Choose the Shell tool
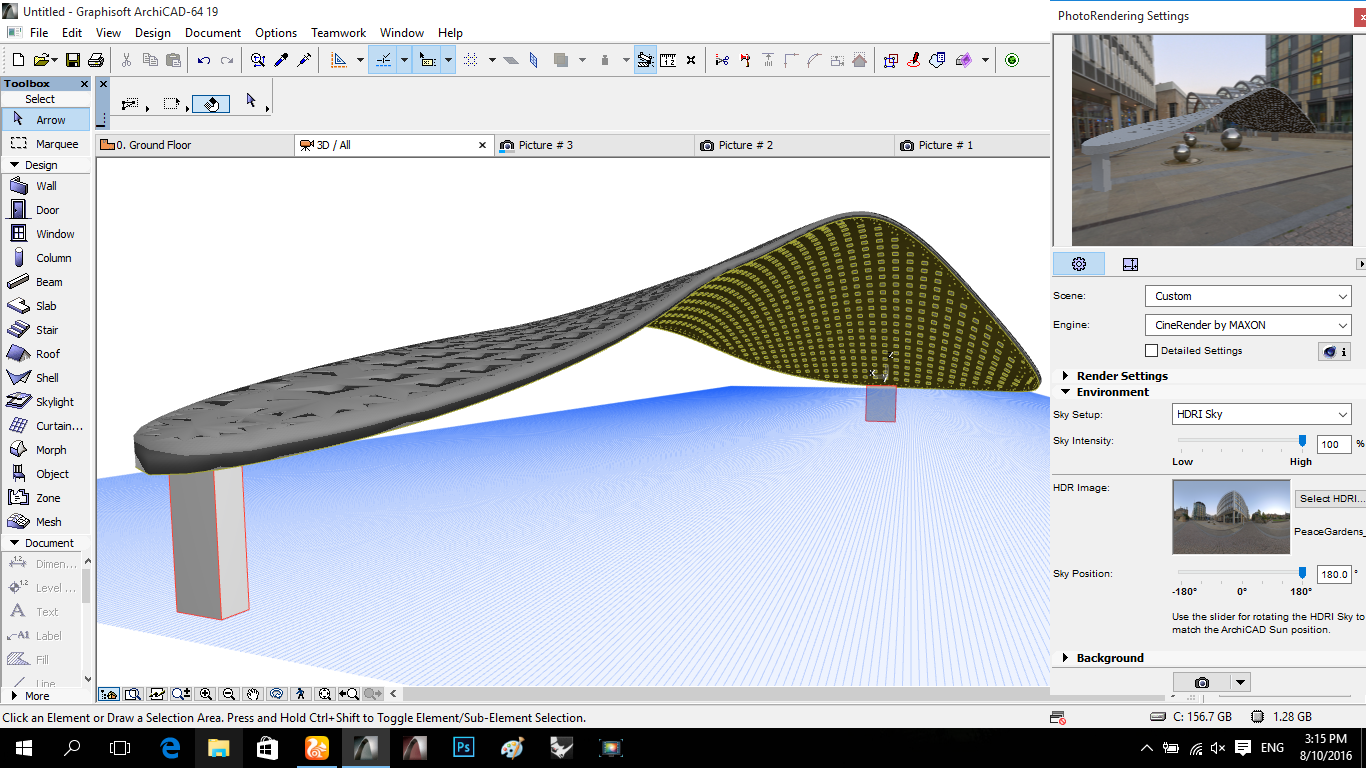The image size is (1366, 768). pos(46,378)
